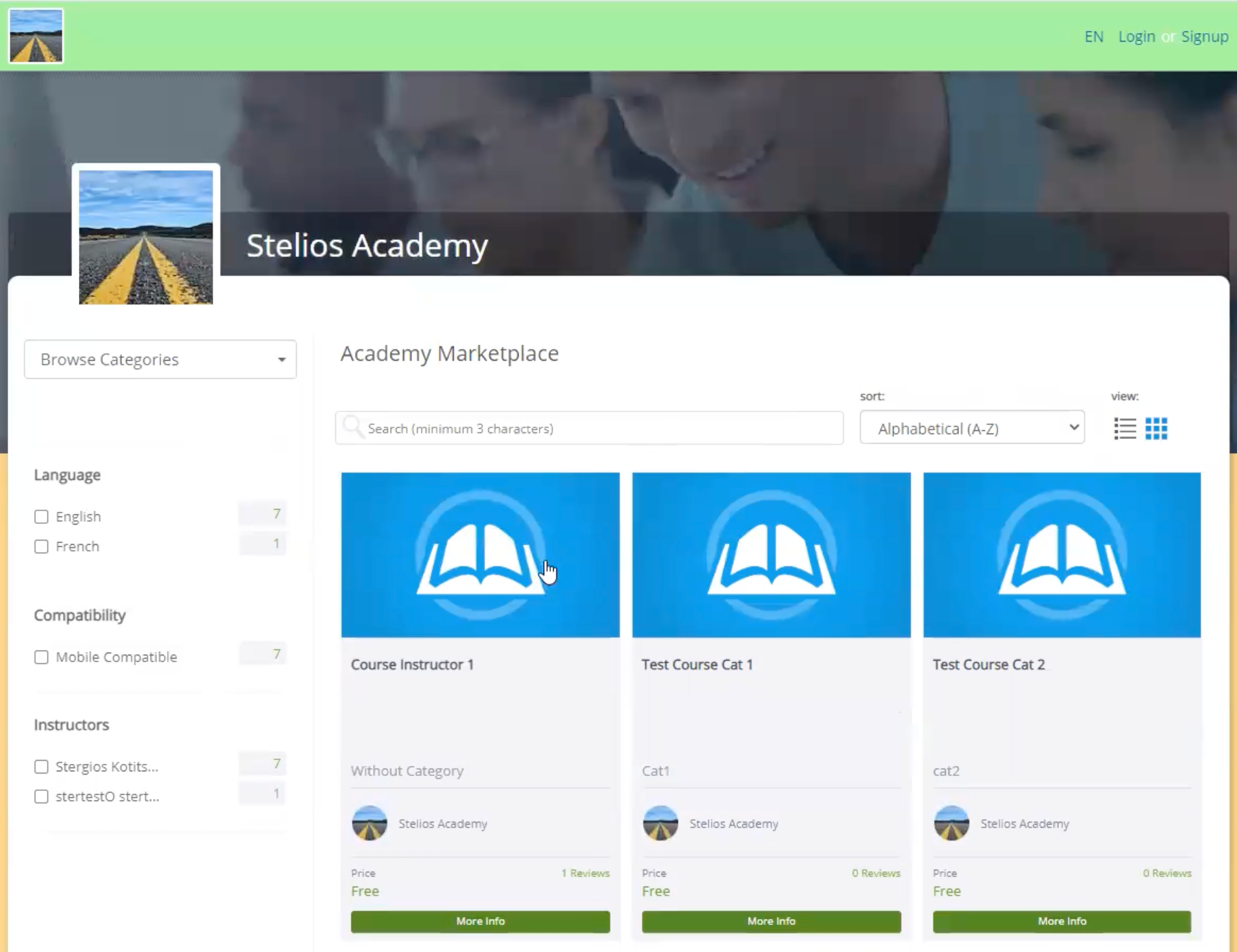Click the search magnifier icon
The width and height of the screenshot is (1237, 952).
[353, 427]
